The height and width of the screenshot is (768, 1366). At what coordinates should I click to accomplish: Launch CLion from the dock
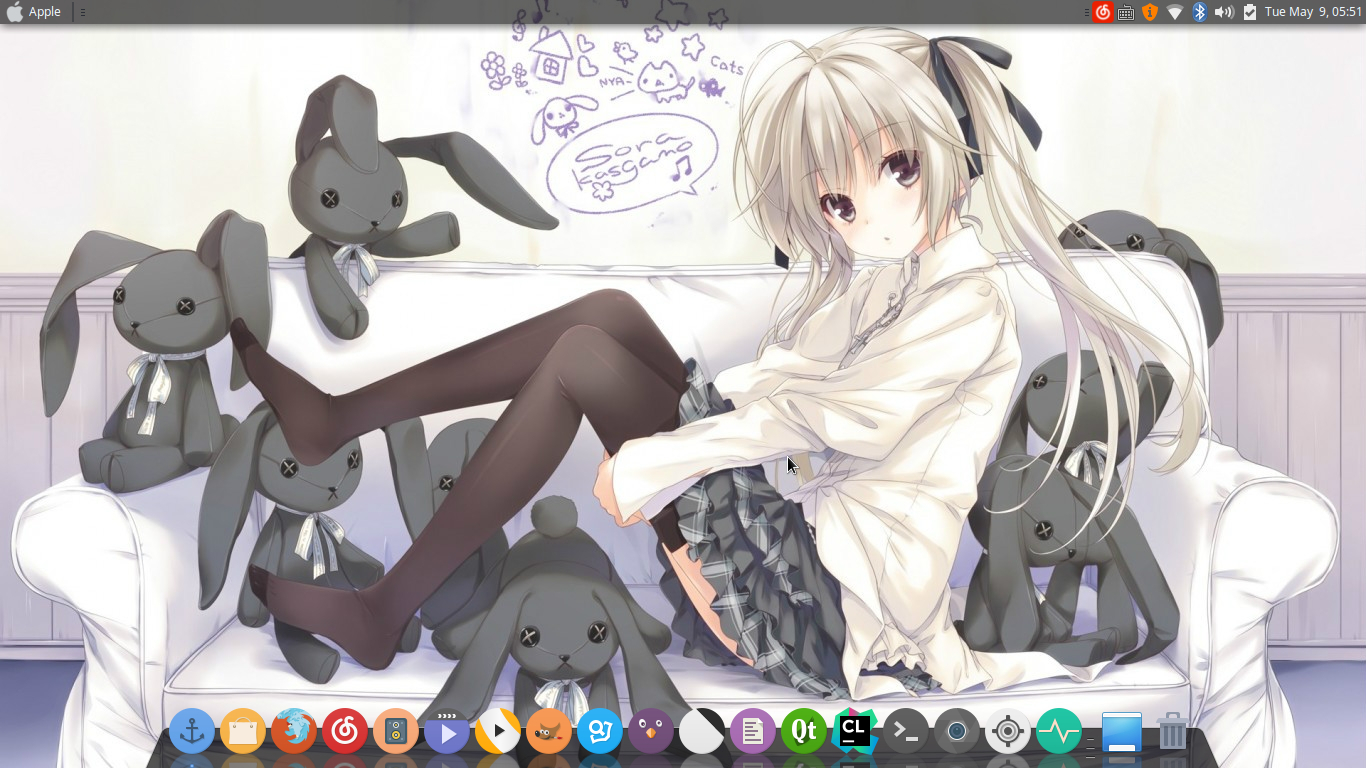coord(855,732)
